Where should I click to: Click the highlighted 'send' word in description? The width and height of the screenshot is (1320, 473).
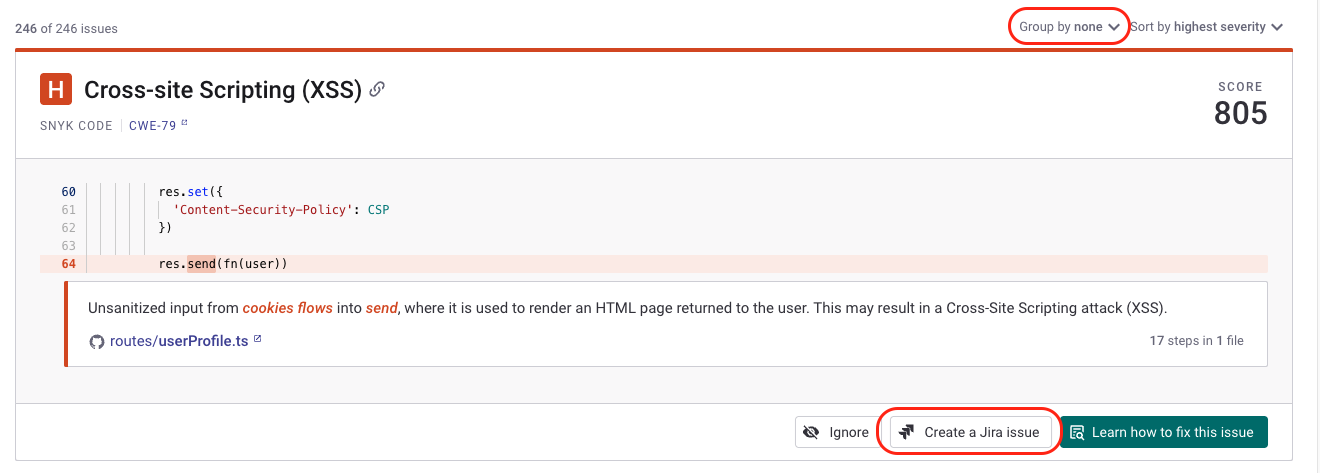pos(382,308)
